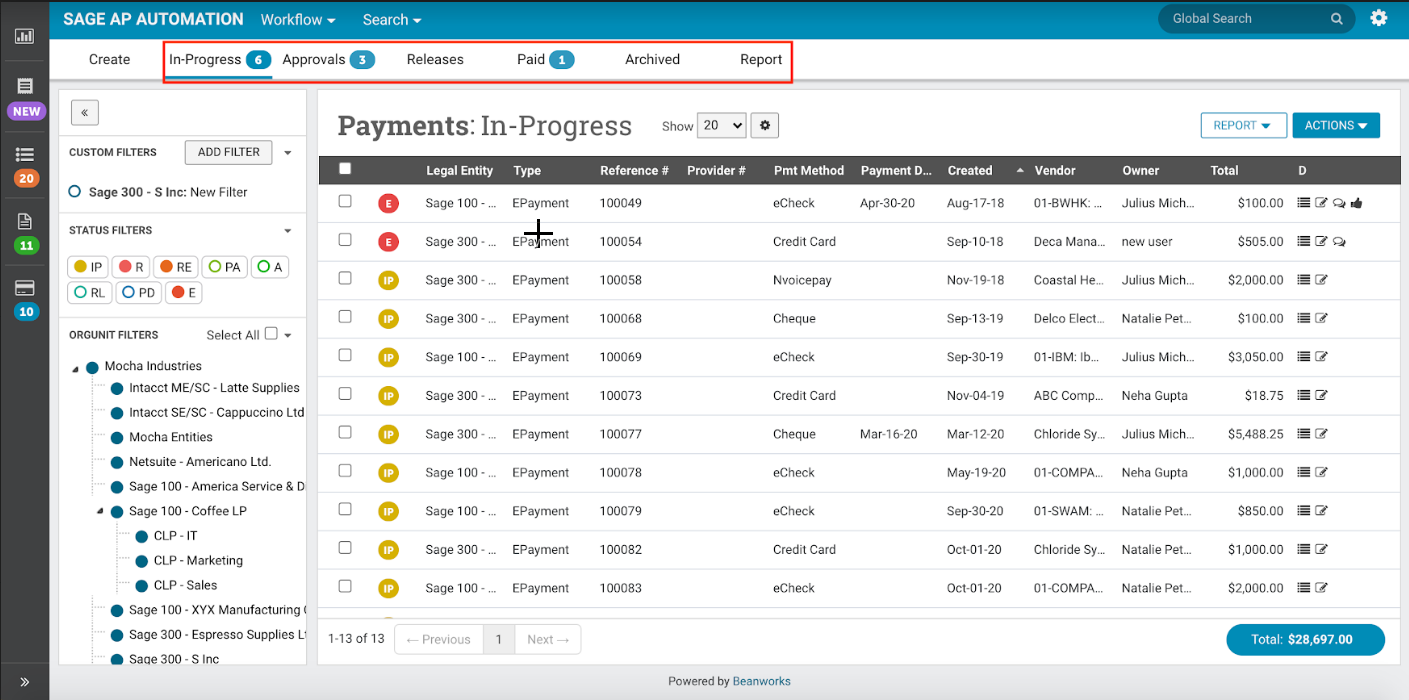Click edit icon for payment 100082
This screenshot has width=1409, height=700.
[1321, 550]
